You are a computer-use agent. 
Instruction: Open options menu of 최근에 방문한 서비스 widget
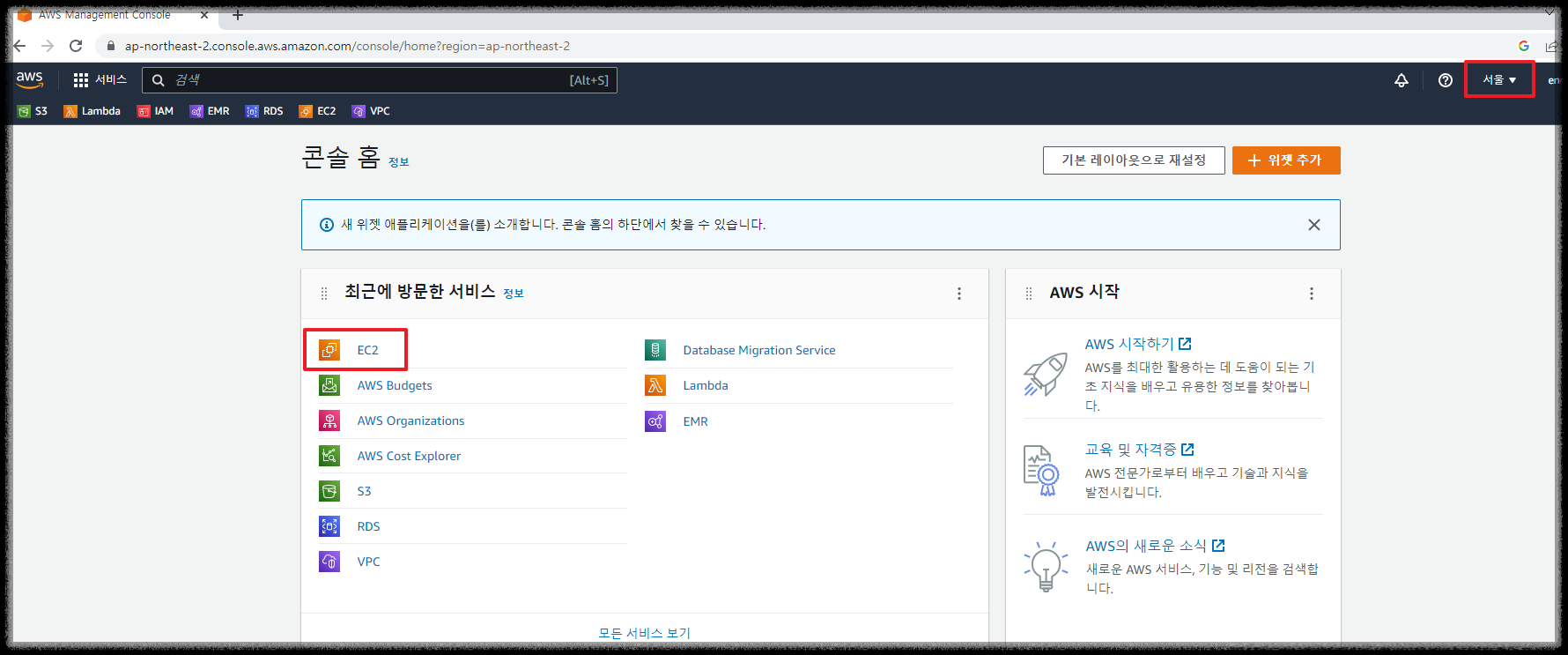[959, 294]
